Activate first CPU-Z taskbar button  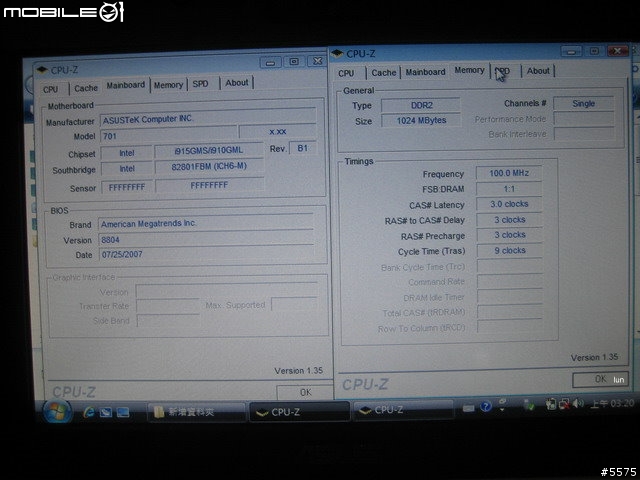point(299,412)
